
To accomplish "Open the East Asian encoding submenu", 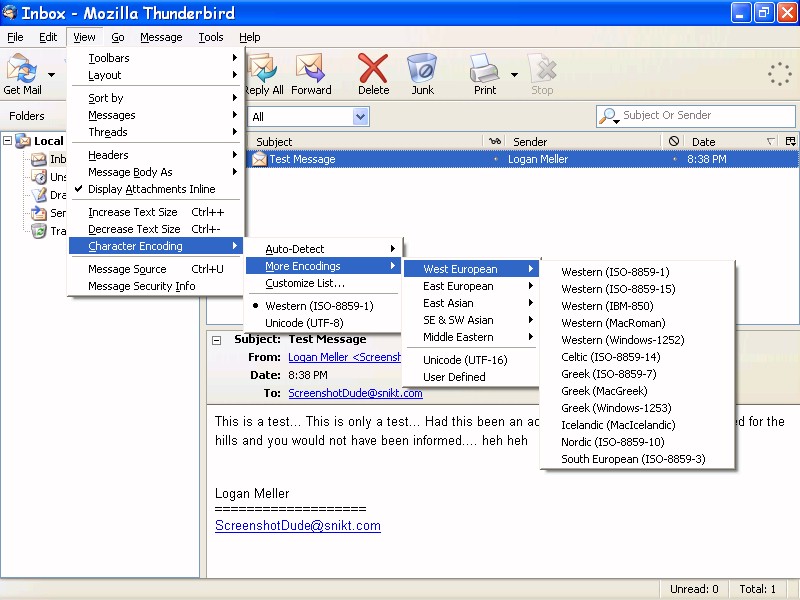I will [471, 303].
